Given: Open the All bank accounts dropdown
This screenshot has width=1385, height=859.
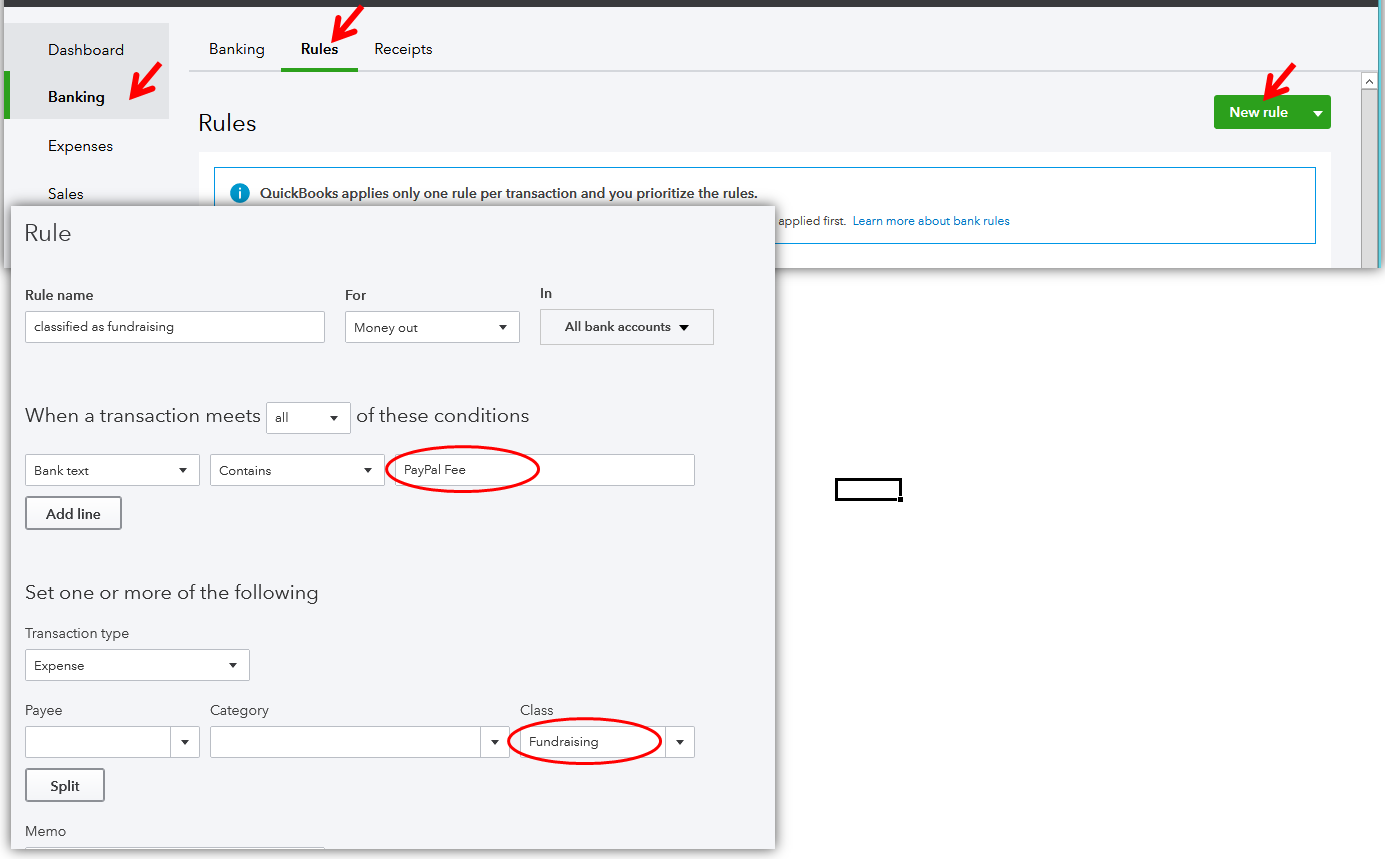Looking at the screenshot, I should point(627,327).
